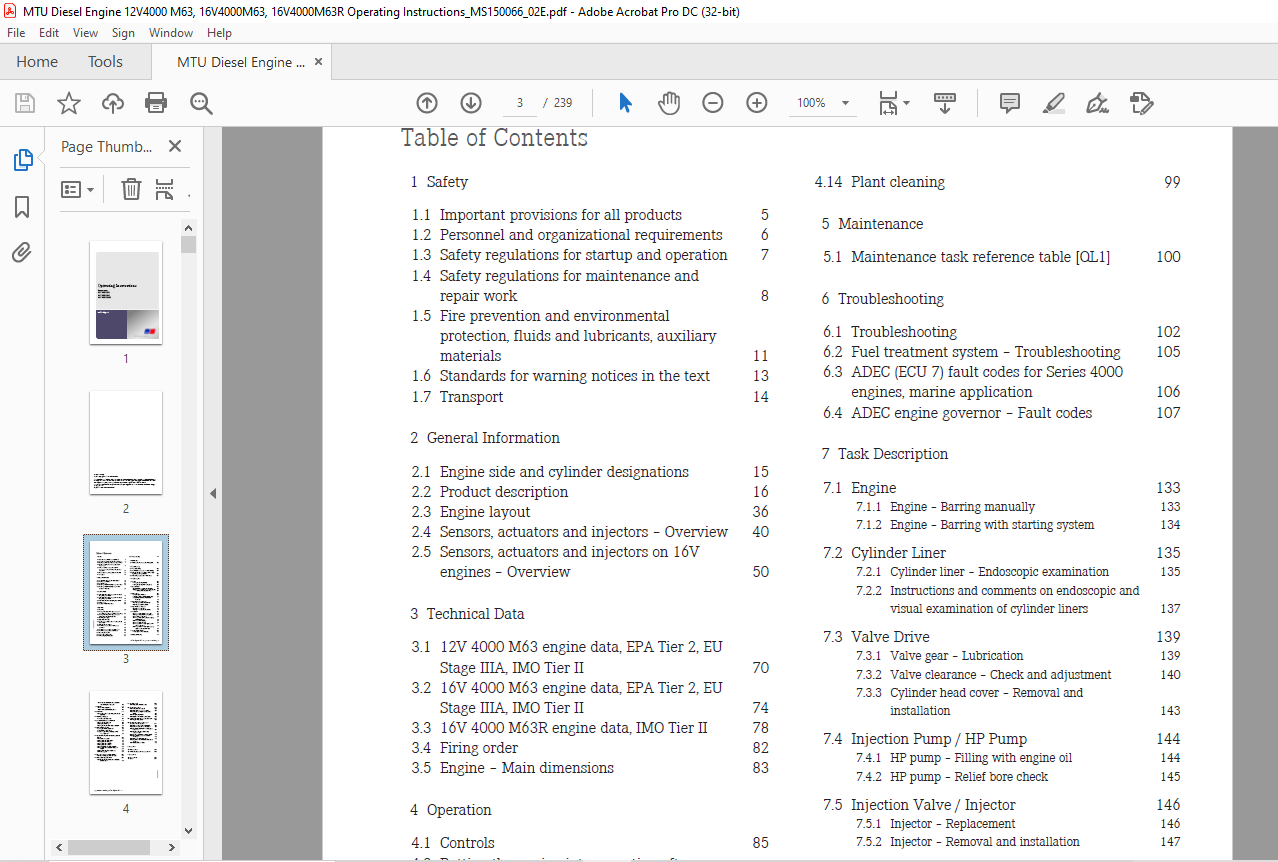1278x862 pixels.
Task: Open '1.7 Transport' entry
Action: 590,397
